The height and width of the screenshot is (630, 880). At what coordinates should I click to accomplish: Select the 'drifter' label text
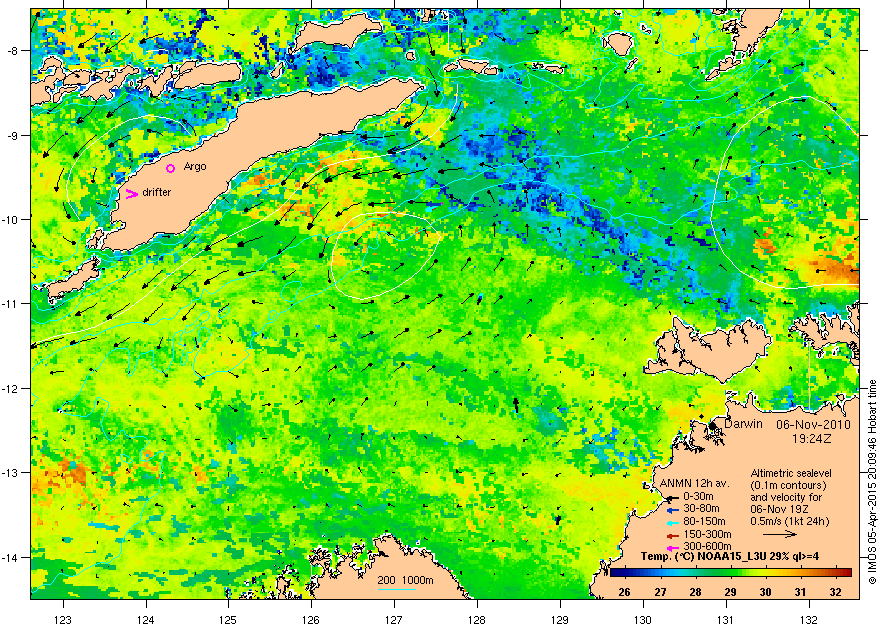(157, 192)
